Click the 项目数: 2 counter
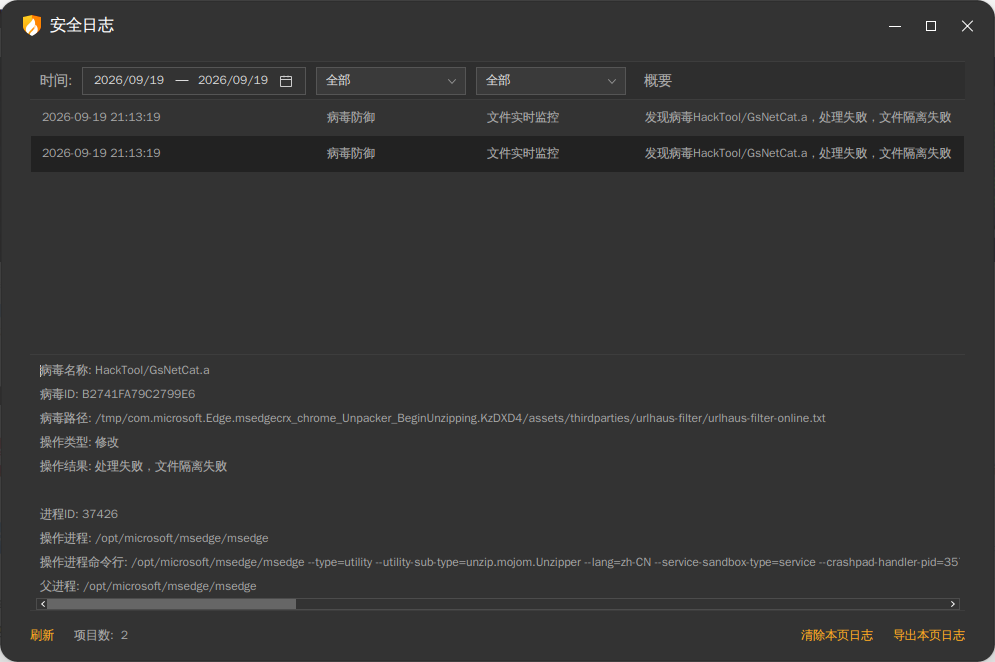Screen dimensions: 995x662 tap(101, 635)
